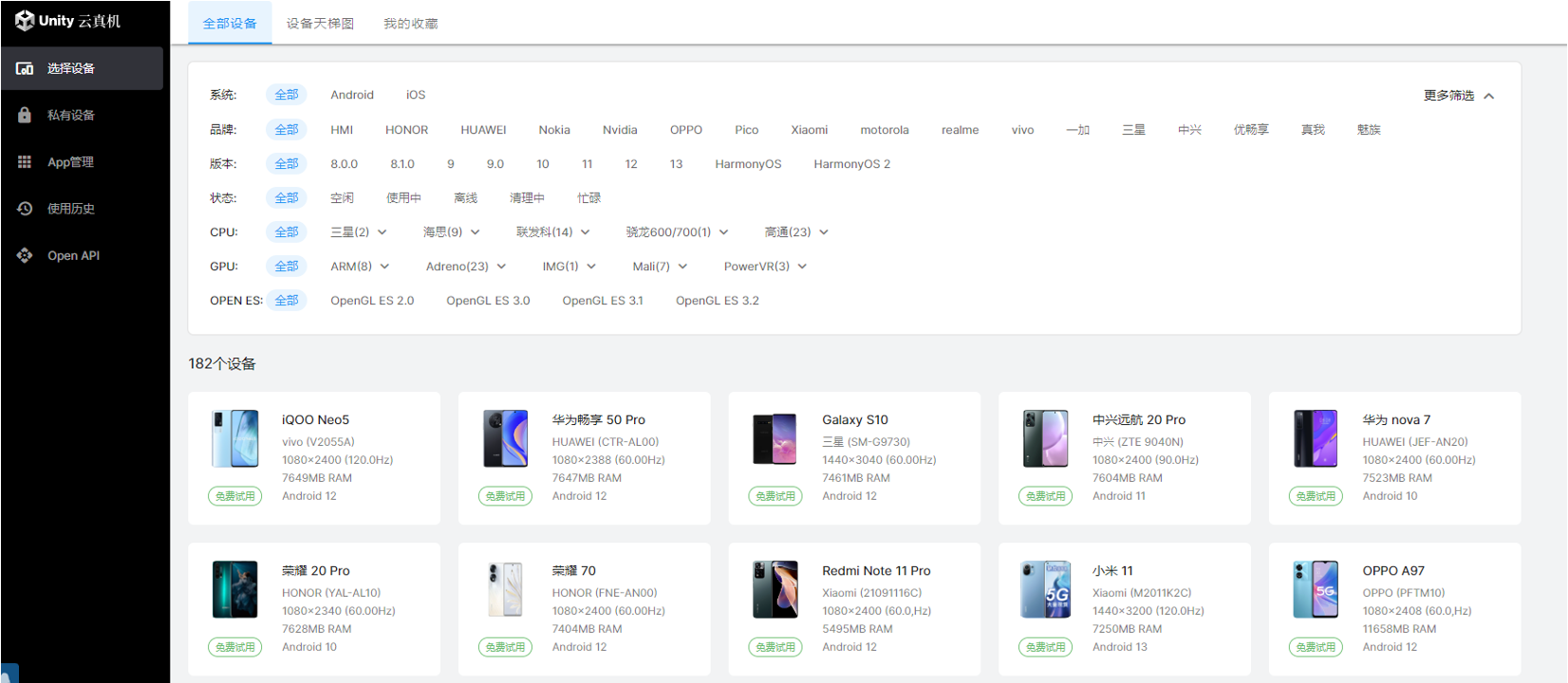Switch to 我的收藏 tab
Image resolution: width=1568 pixels, height=683 pixels.
411,23
